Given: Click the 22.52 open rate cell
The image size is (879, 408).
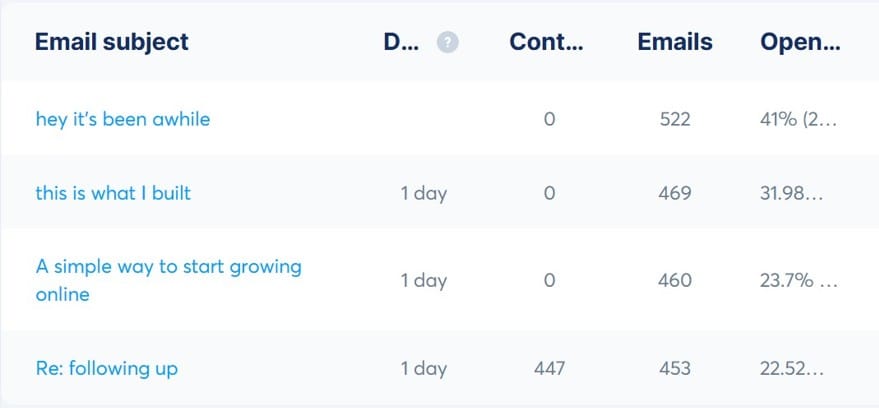Looking at the screenshot, I should click(792, 368).
